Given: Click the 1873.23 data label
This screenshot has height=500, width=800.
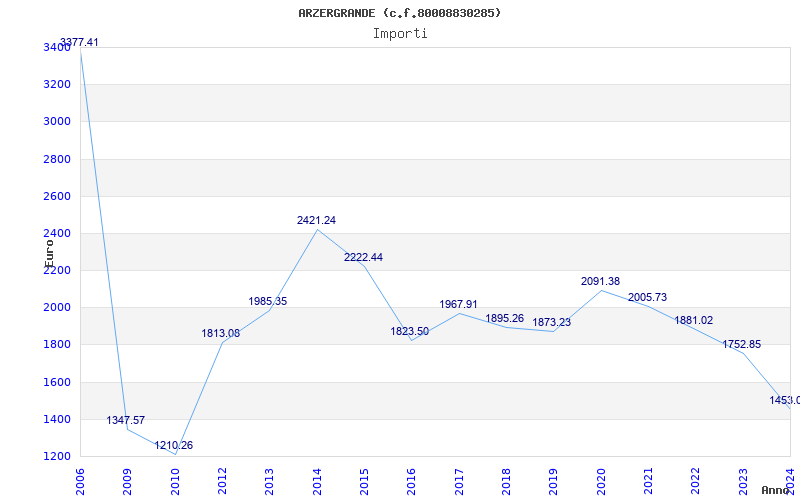Looking at the screenshot, I should [x=552, y=322].
